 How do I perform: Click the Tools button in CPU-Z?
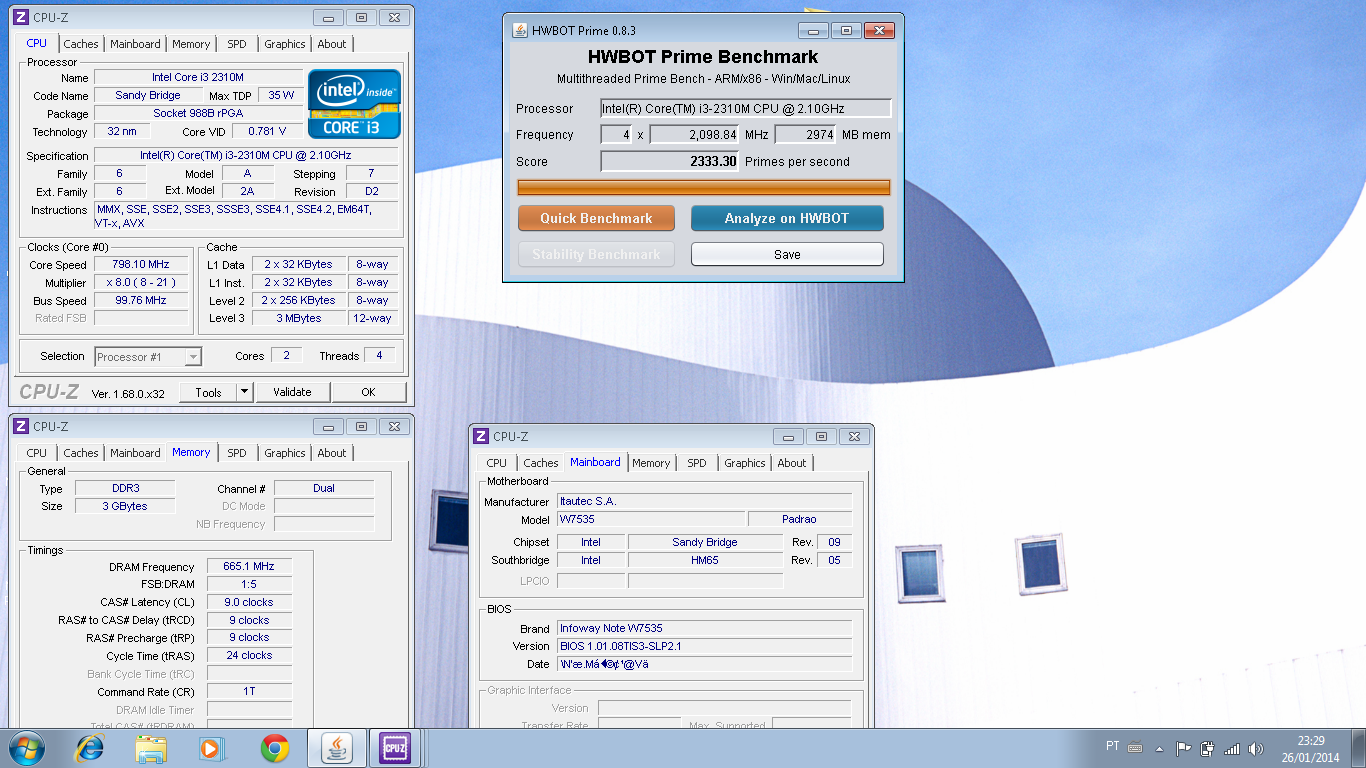pos(208,392)
